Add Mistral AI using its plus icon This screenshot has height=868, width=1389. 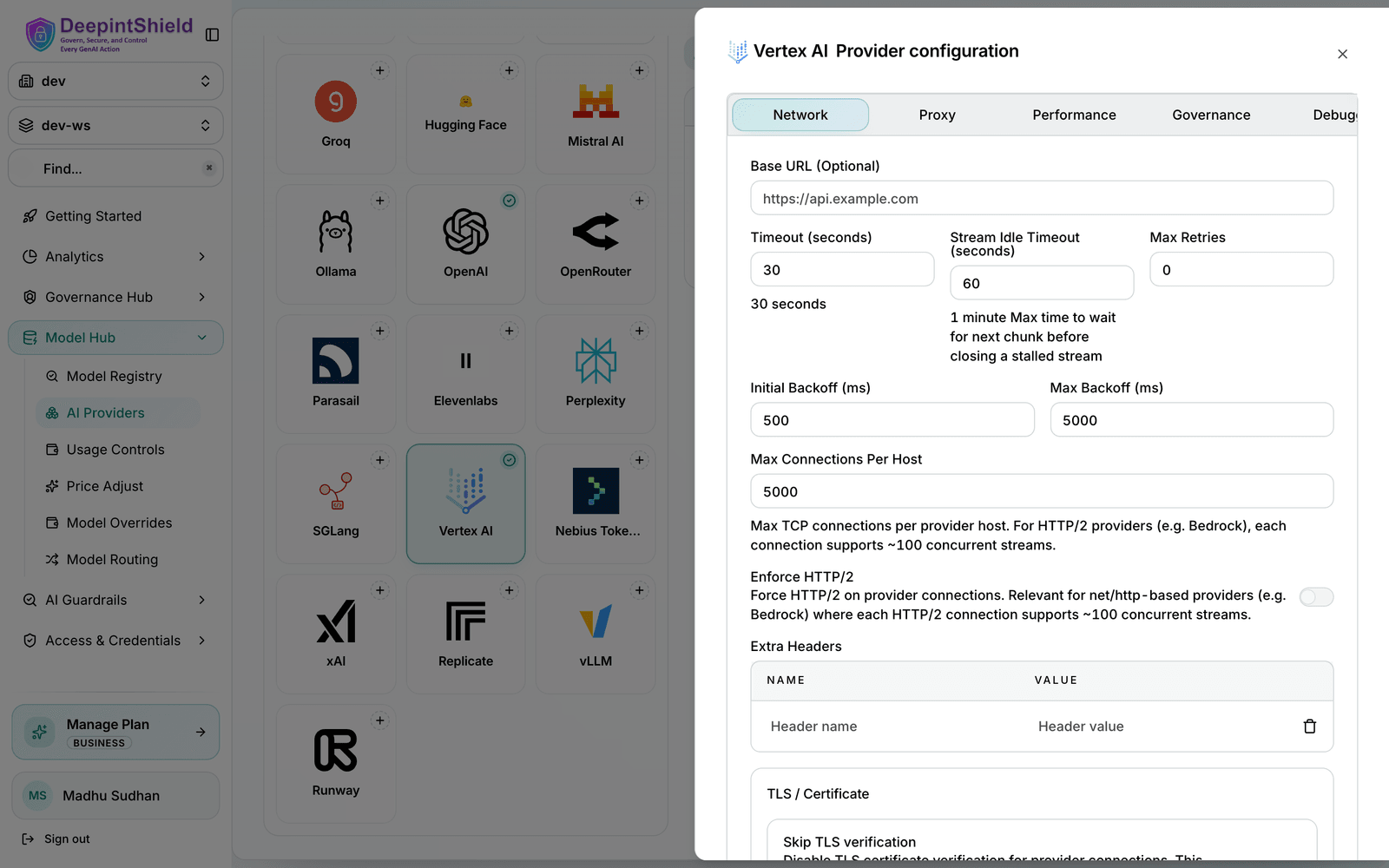(639, 70)
